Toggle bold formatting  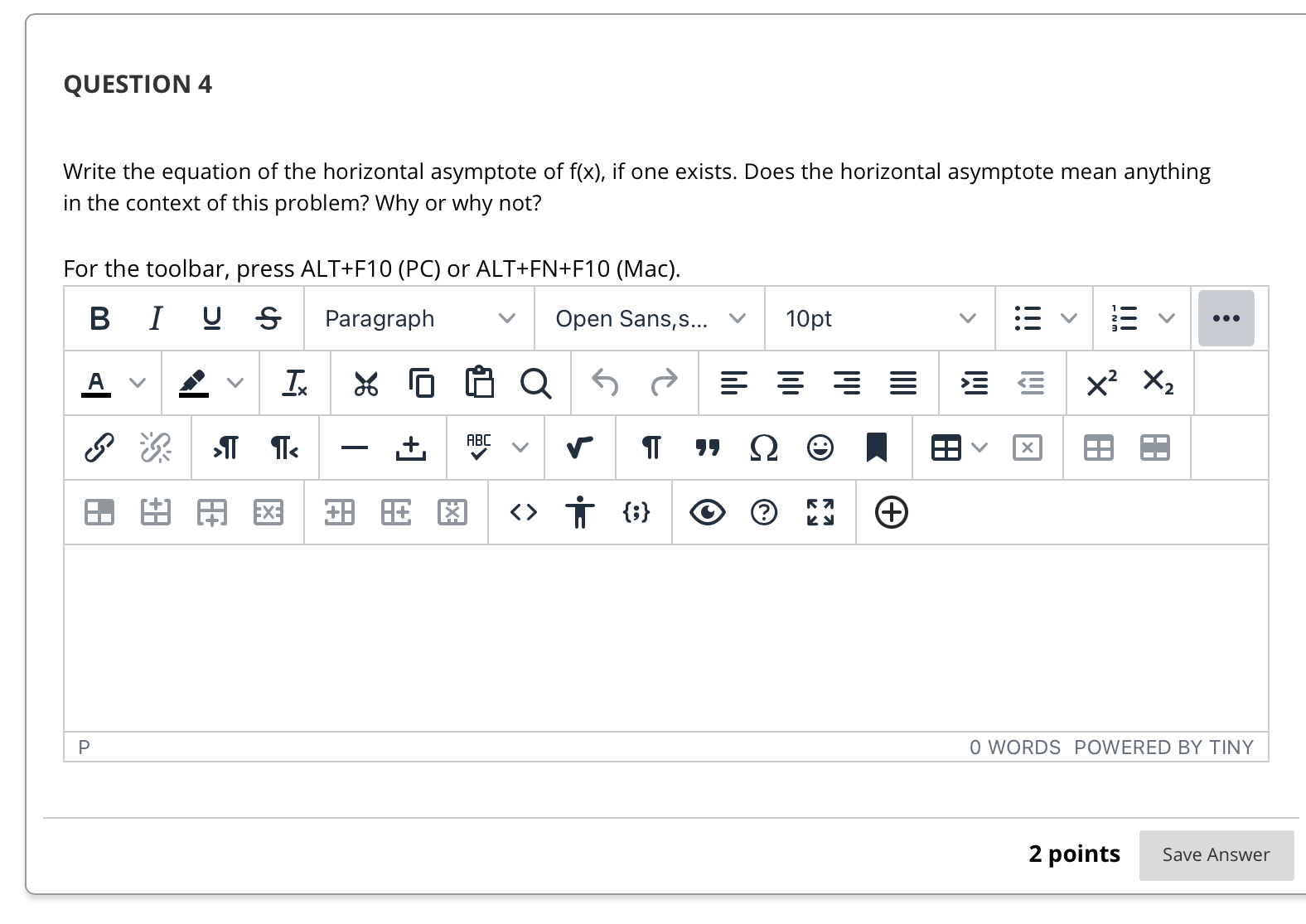[99, 318]
